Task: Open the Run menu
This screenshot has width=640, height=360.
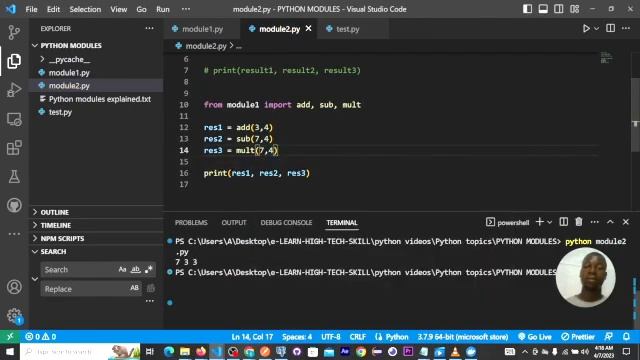Action: pyautogui.click(x=162, y=9)
